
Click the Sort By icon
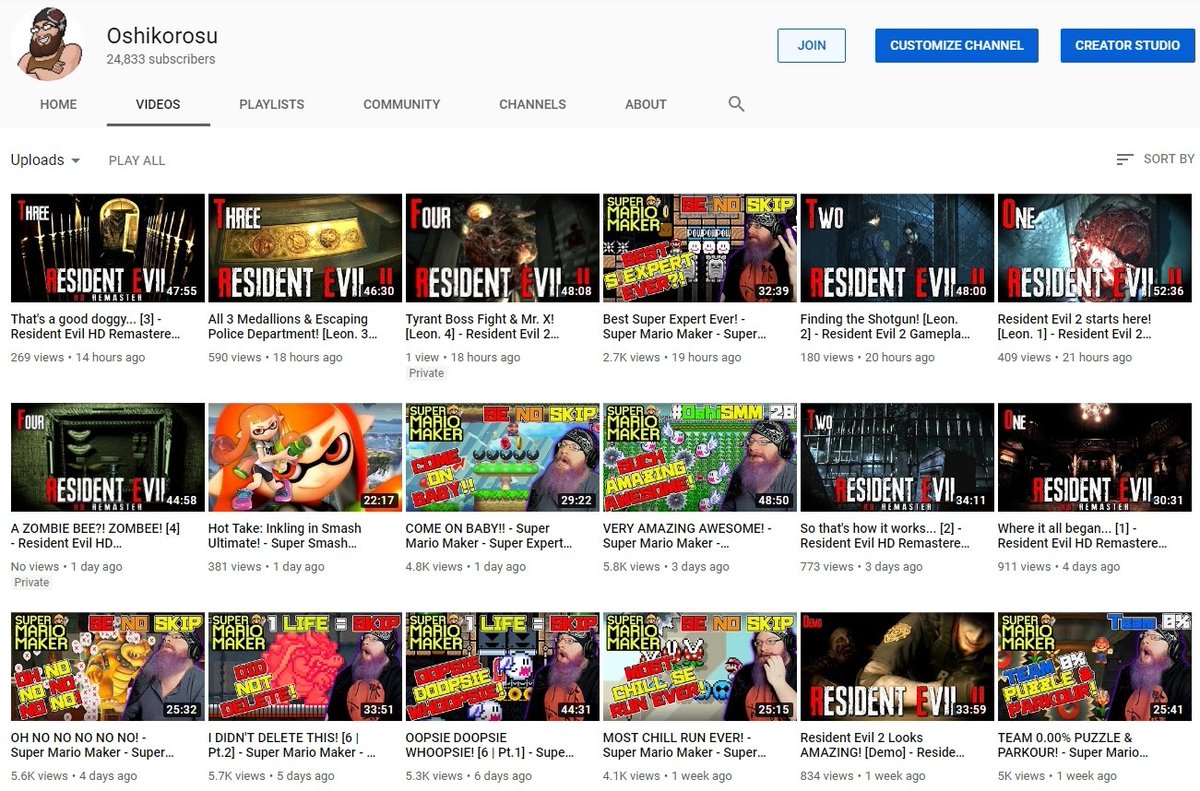(1125, 159)
